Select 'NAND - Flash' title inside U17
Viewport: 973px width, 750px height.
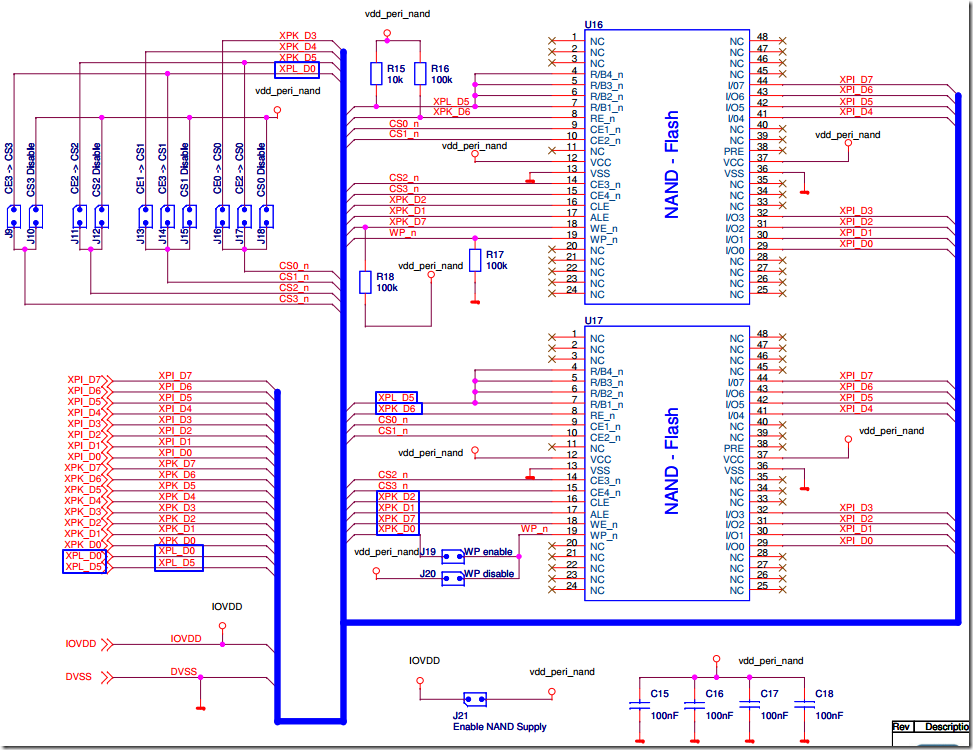click(671, 461)
